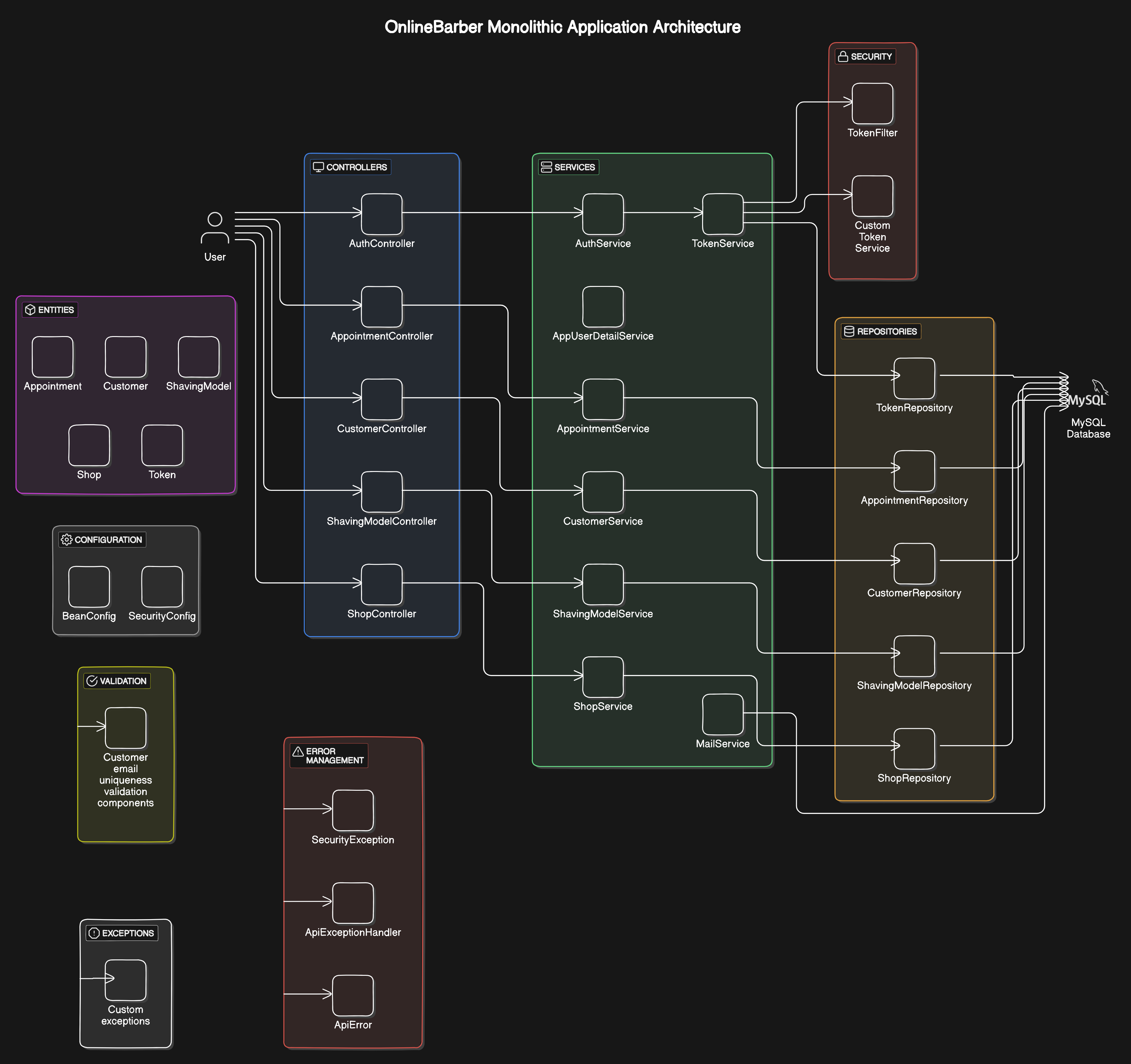
Task: Click the lock icon in SECURITY label
Action: (843, 57)
